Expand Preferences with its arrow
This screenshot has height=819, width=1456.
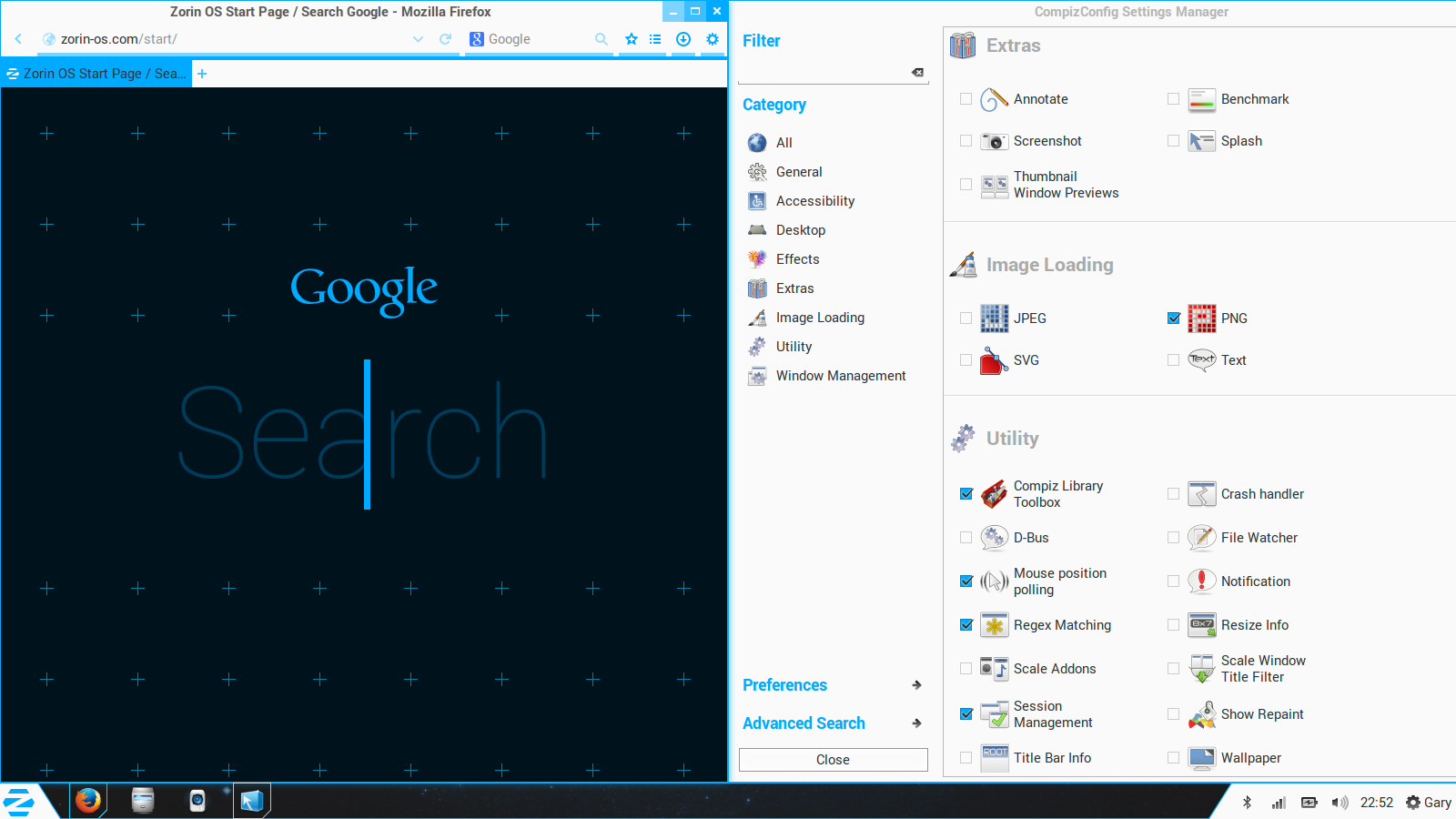tap(916, 685)
